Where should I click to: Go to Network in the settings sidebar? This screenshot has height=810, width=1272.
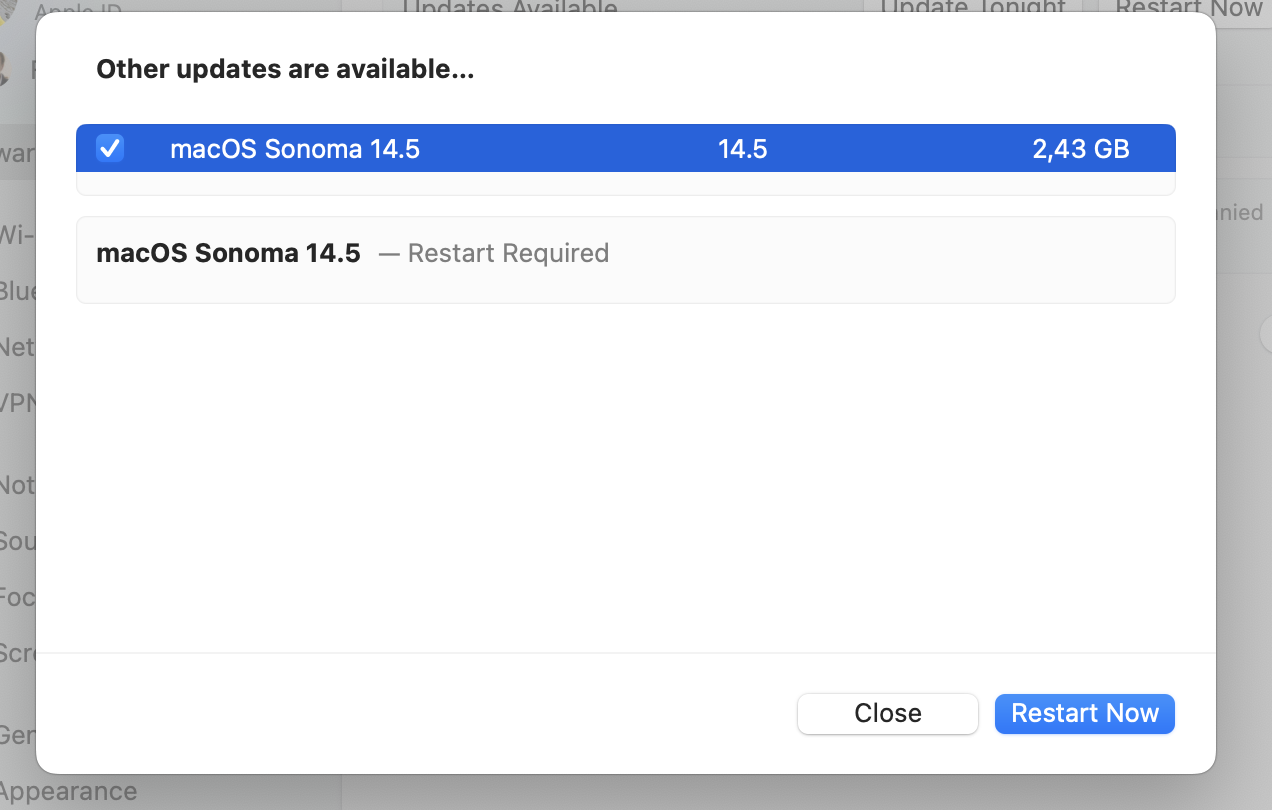point(18,347)
